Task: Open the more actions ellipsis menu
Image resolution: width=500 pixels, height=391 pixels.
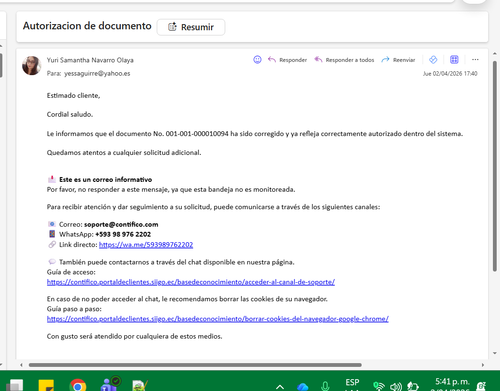Action: (x=475, y=60)
